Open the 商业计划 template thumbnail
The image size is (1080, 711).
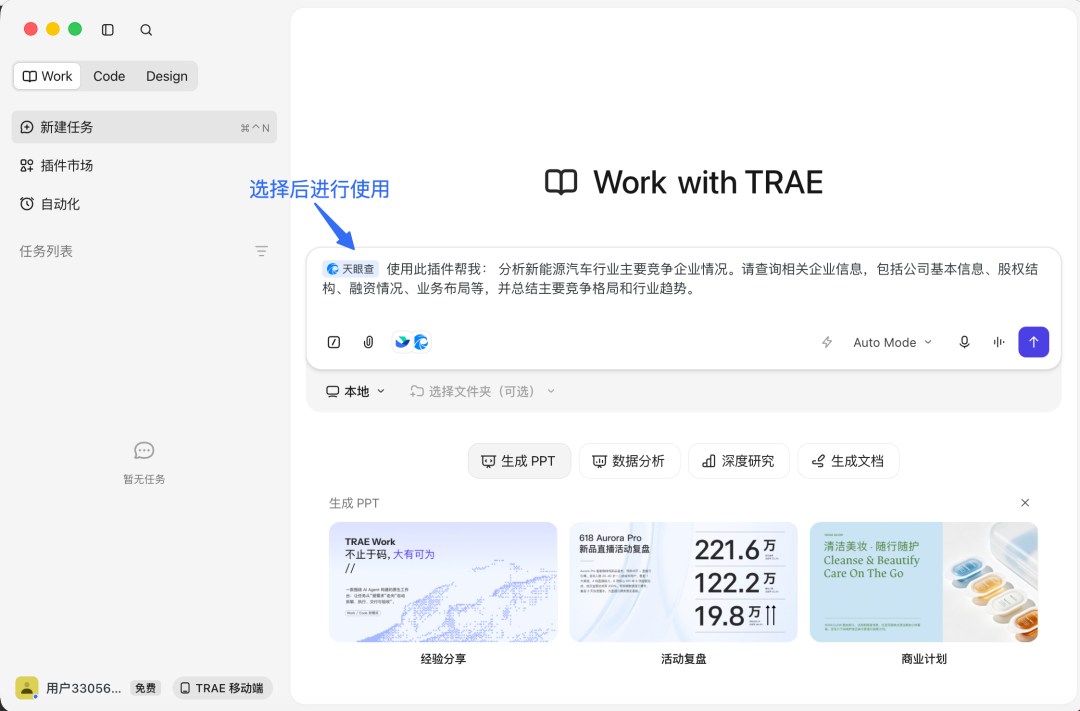pyautogui.click(x=924, y=582)
